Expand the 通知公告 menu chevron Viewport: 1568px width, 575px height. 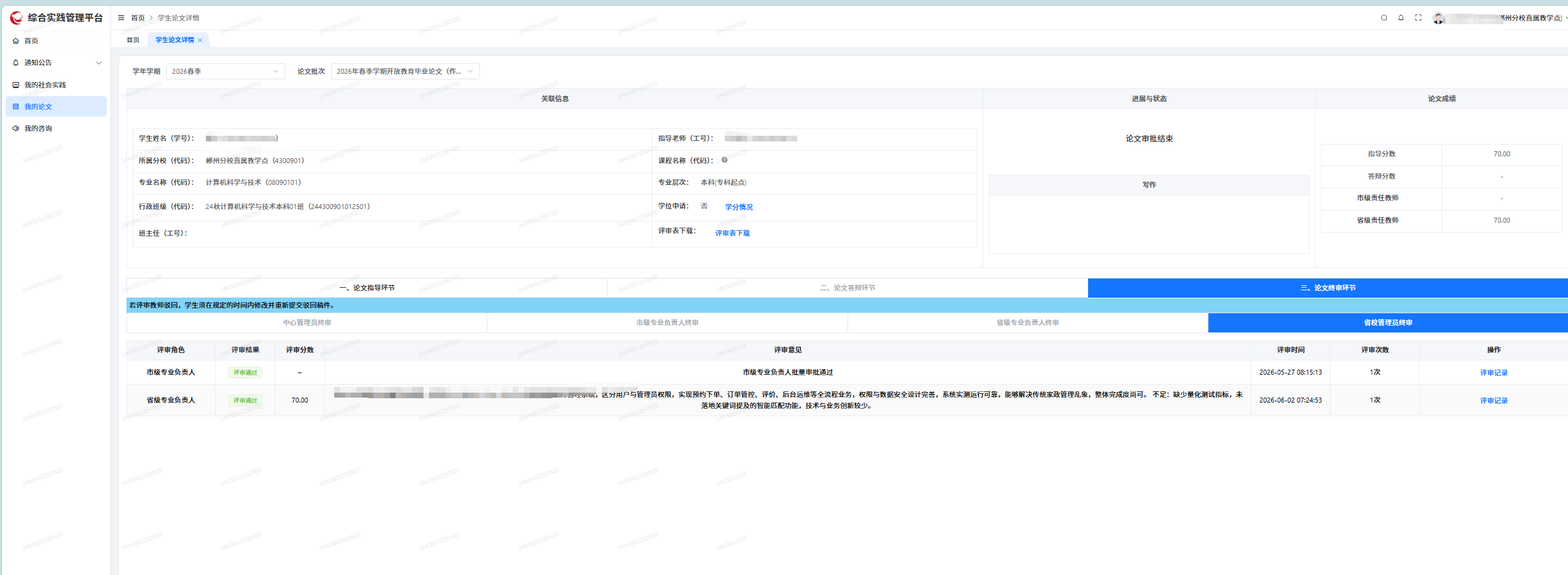99,63
